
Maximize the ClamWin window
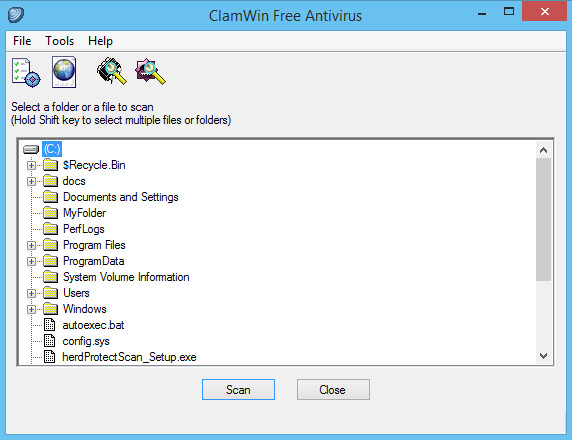coord(509,12)
